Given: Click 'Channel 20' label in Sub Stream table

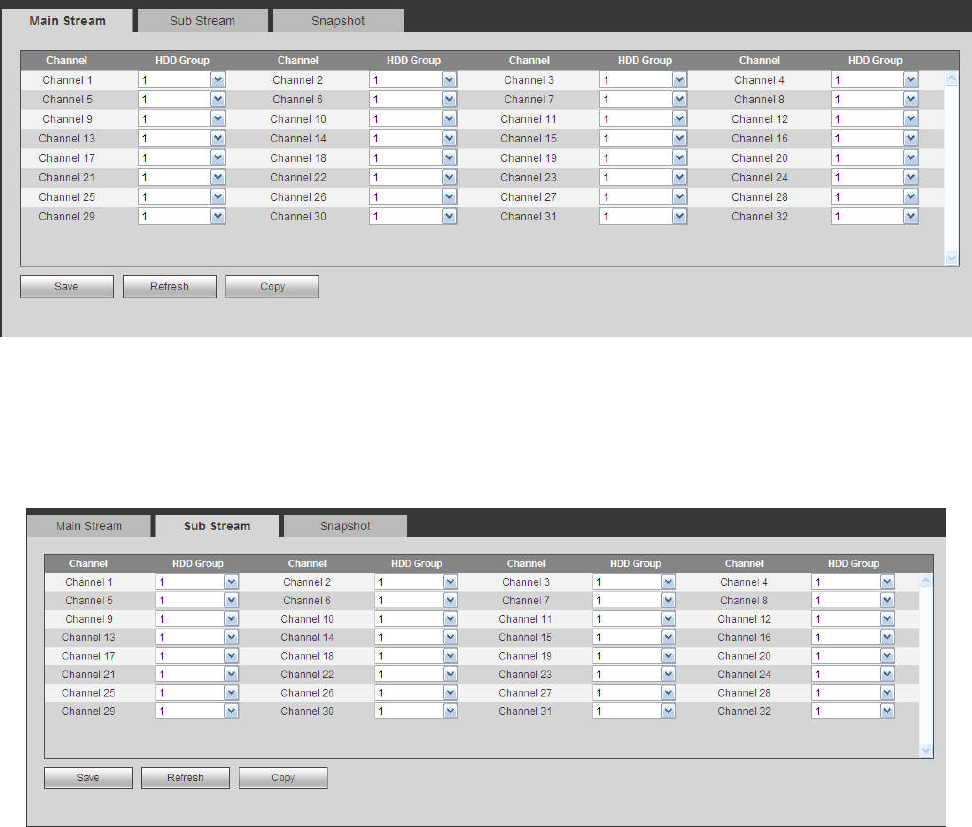Looking at the screenshot, I should coord(744,656).
